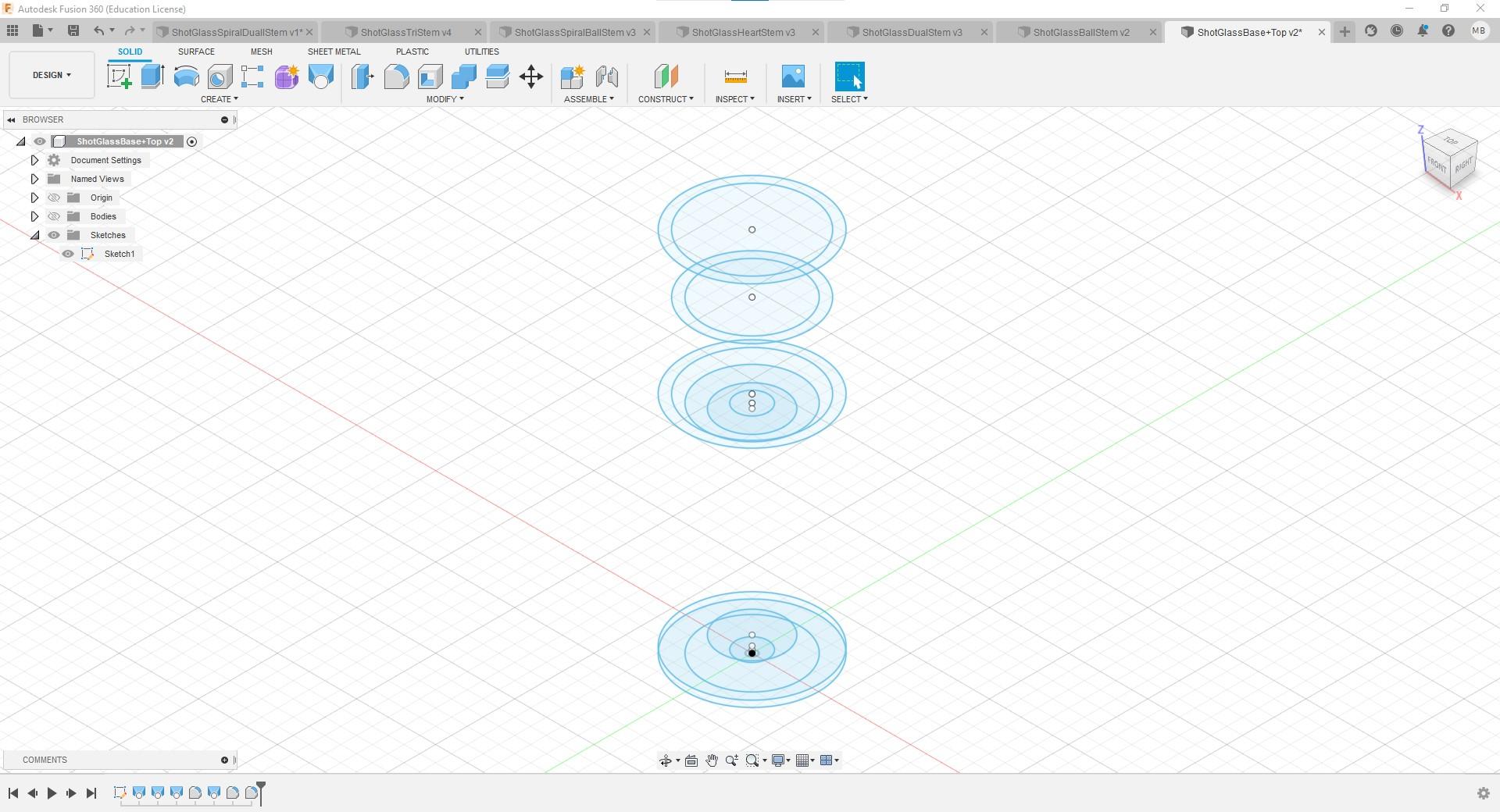1500x812 pixels.
Task: Open the CREATE dropdown menu
Action: 220,99
